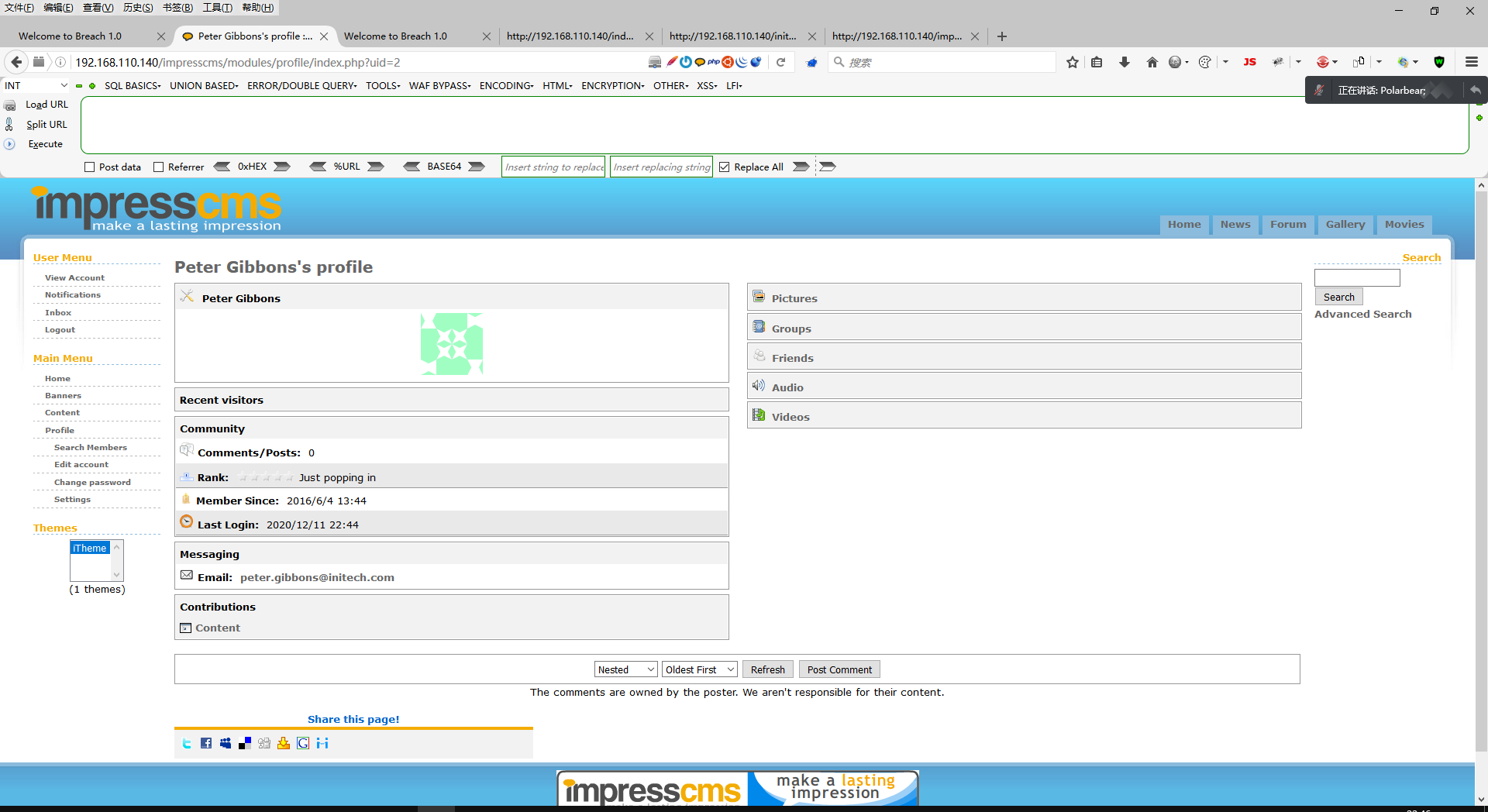
Task: Click the Split URL icon in HackBar
Action: 9,124
